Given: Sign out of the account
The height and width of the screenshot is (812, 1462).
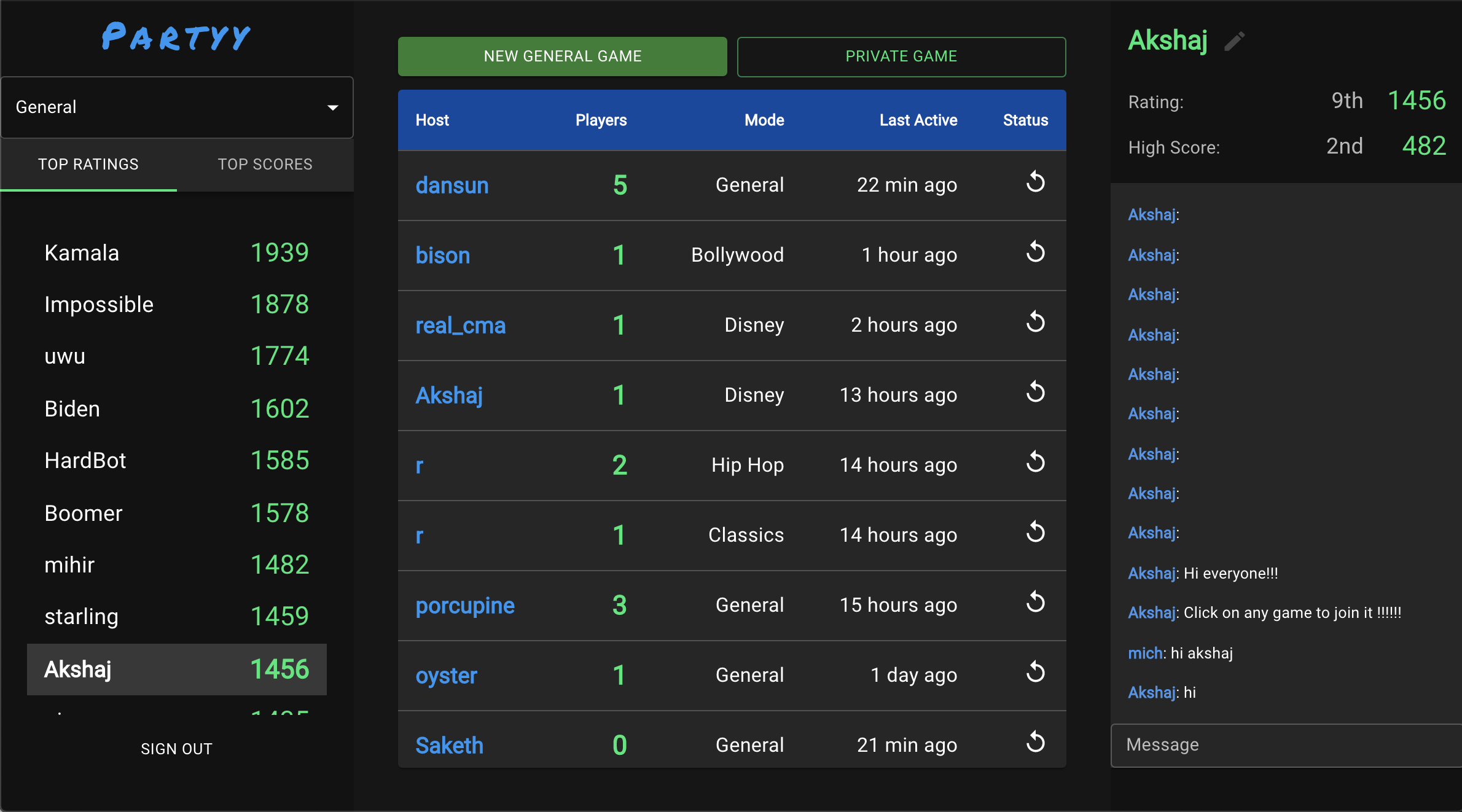Looking at the screenshot, I should [x=176, y=749].
